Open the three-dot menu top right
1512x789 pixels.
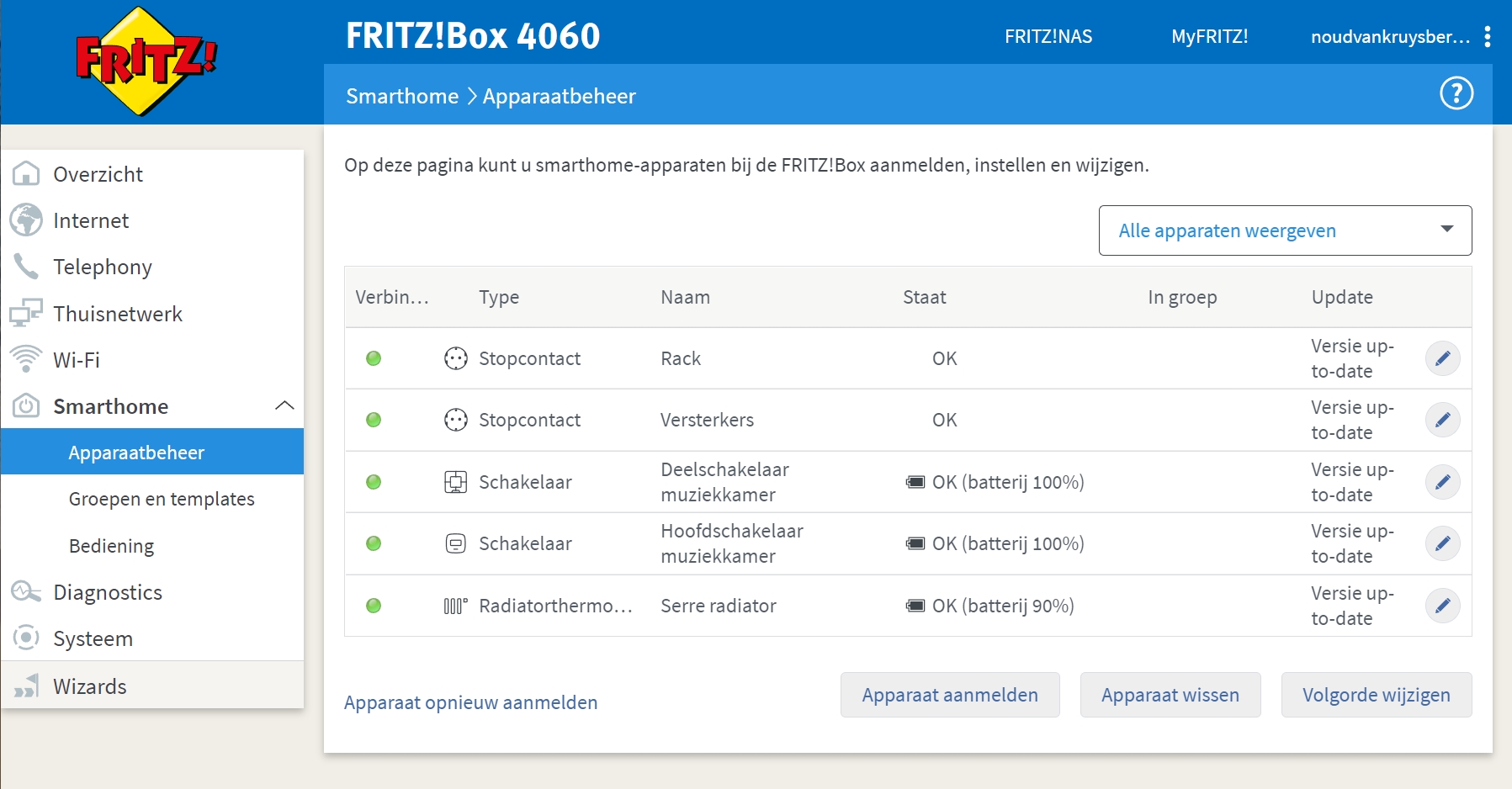click(1488, 36)
